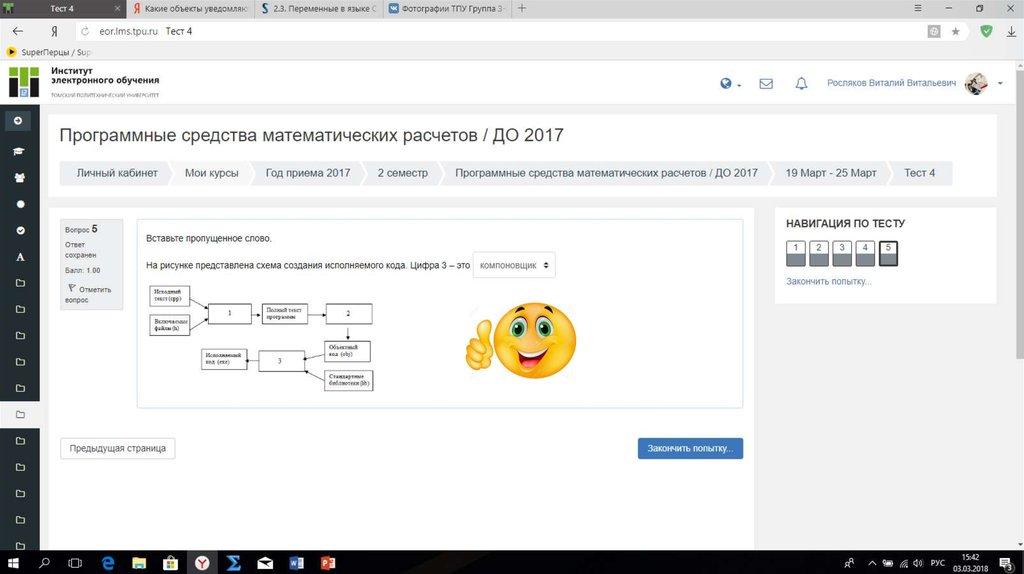
Task: Click the institute logo in header
Action: click(24, 82)
